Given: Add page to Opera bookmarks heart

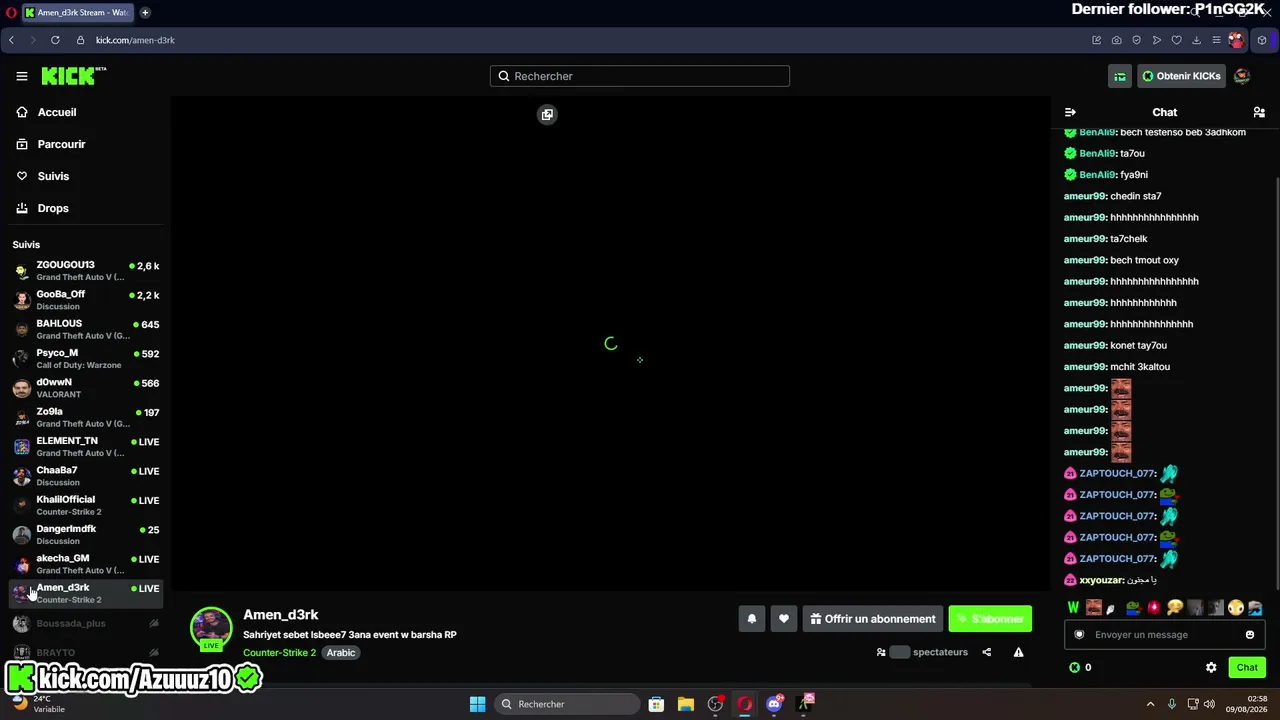Looking at the screenshot, I should tap(1176, 40).
